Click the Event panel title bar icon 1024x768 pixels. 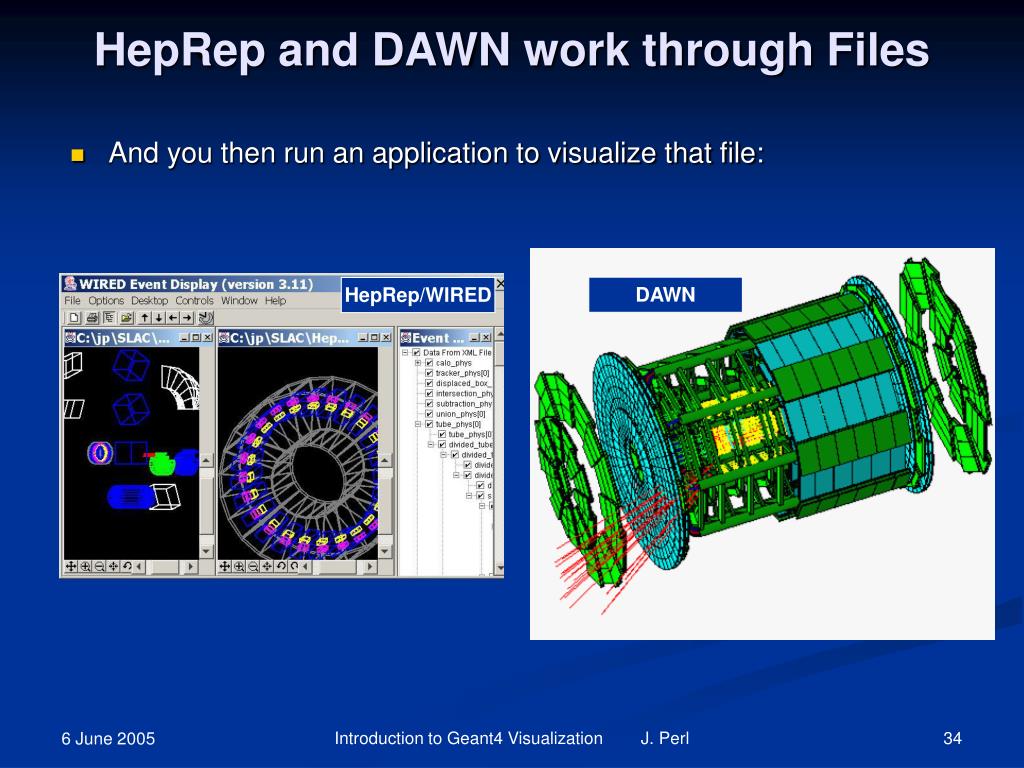(x=406, y=338)
